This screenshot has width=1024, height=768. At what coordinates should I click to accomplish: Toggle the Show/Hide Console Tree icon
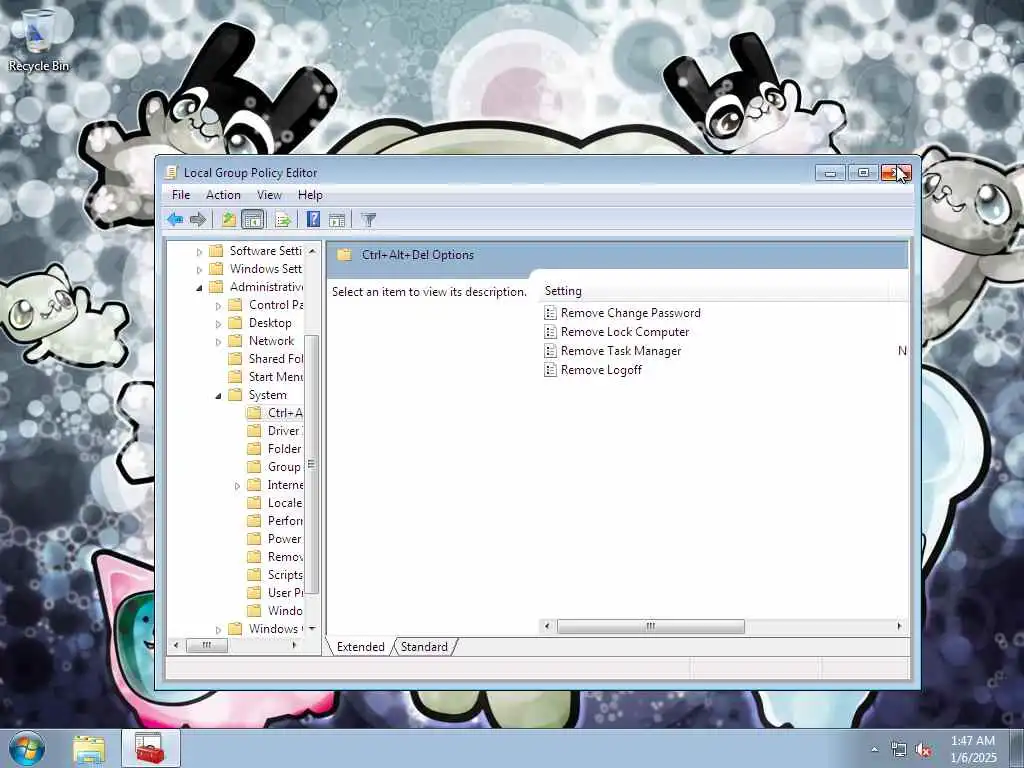[x=253, y=219]
